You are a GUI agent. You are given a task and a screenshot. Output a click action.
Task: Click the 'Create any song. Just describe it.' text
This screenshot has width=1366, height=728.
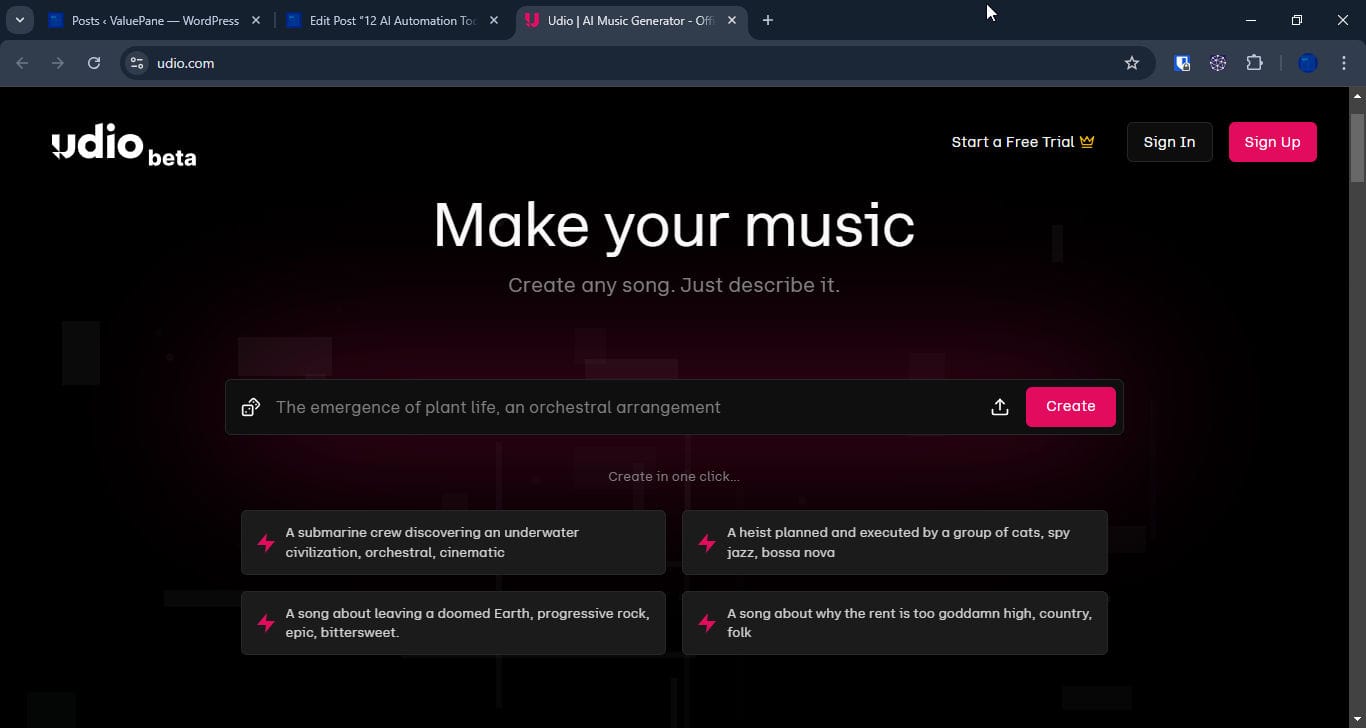[x=674, y=285]
